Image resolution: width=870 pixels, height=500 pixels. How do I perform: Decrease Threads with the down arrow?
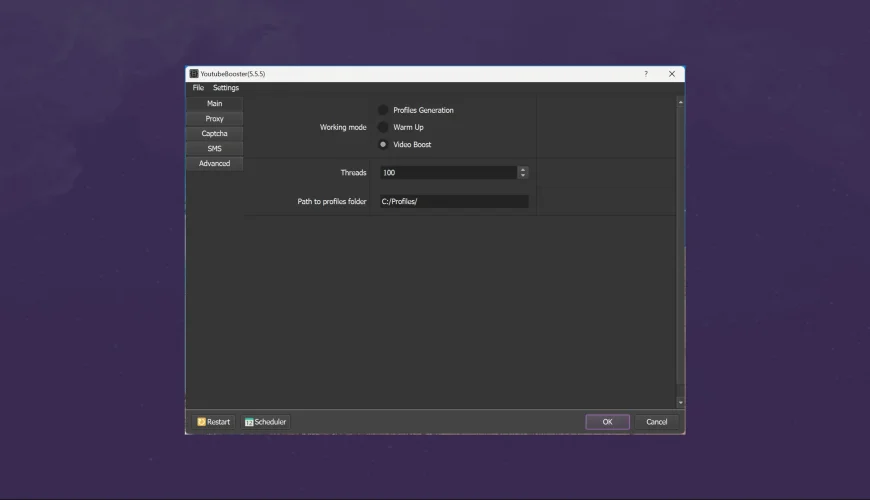(x=523, y=176)
